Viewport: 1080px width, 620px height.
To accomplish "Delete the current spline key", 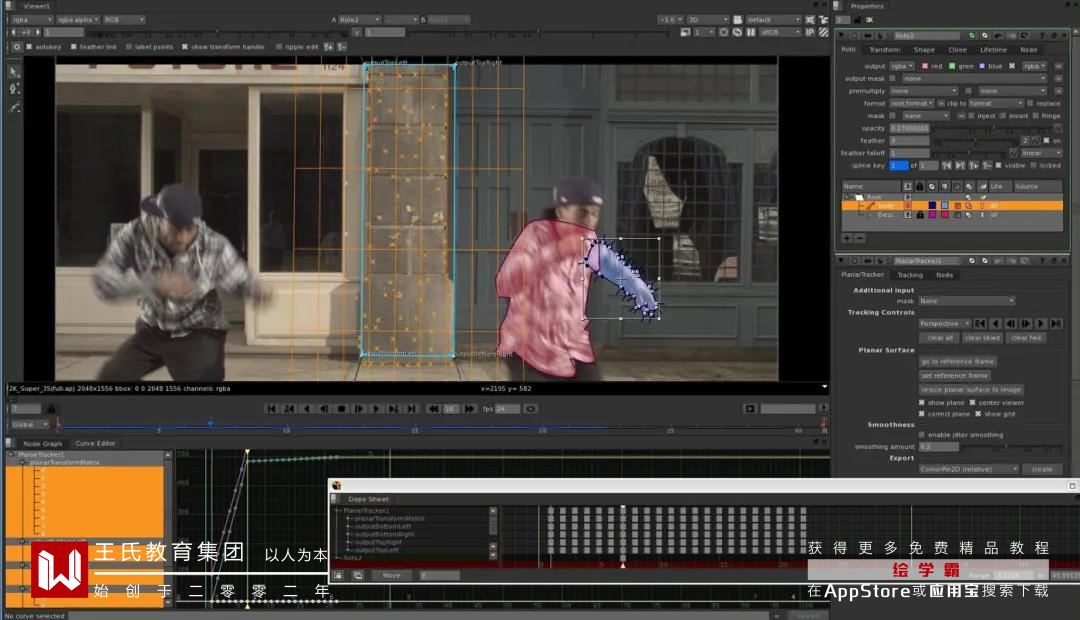I will tap(987, 165).
